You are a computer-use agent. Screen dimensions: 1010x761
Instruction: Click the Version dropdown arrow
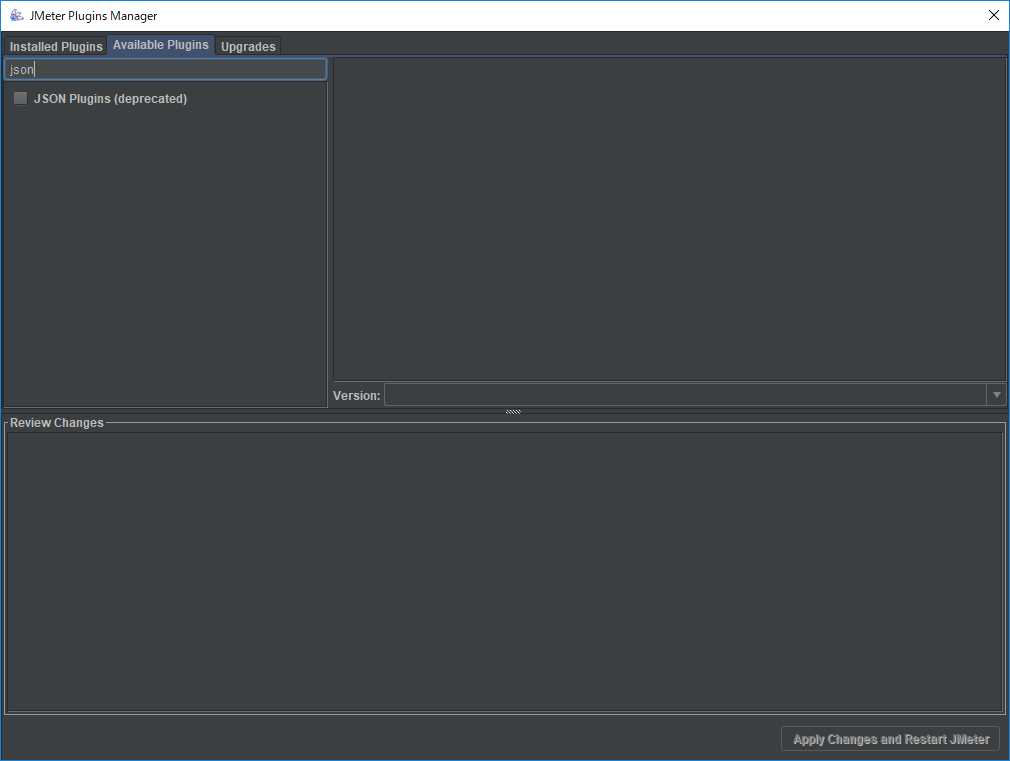[996, 394]
